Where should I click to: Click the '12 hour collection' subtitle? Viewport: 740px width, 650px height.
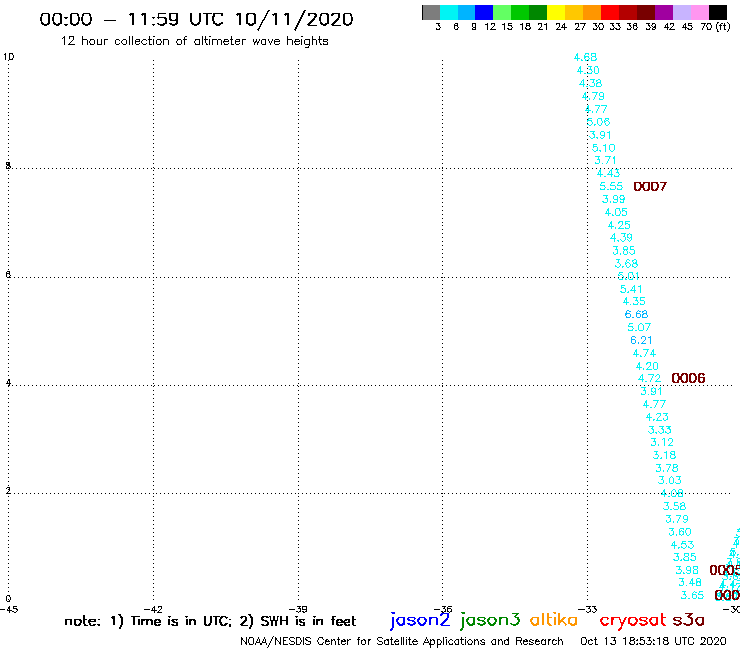pos(194,41)
